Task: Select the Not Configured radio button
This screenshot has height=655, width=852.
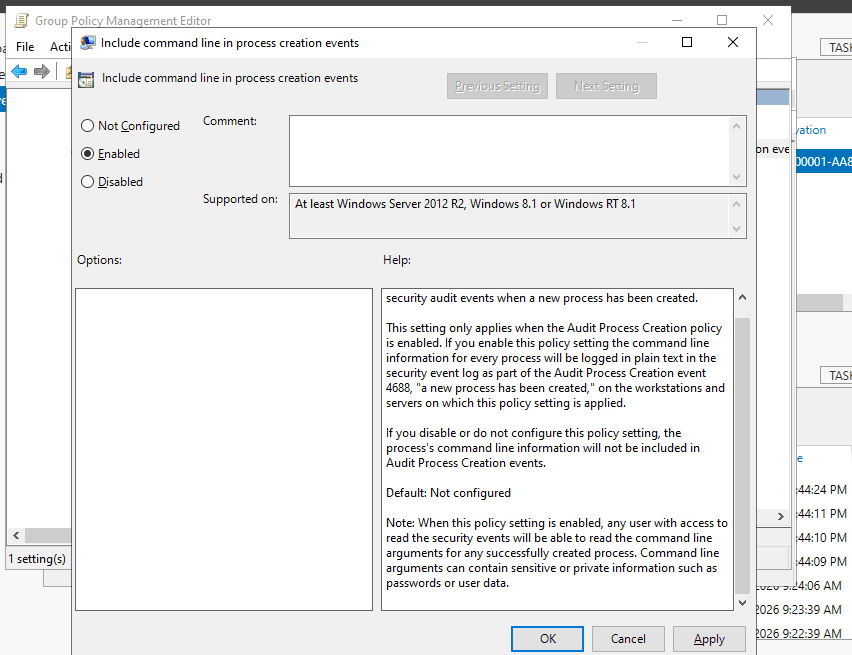Action: 87,126
